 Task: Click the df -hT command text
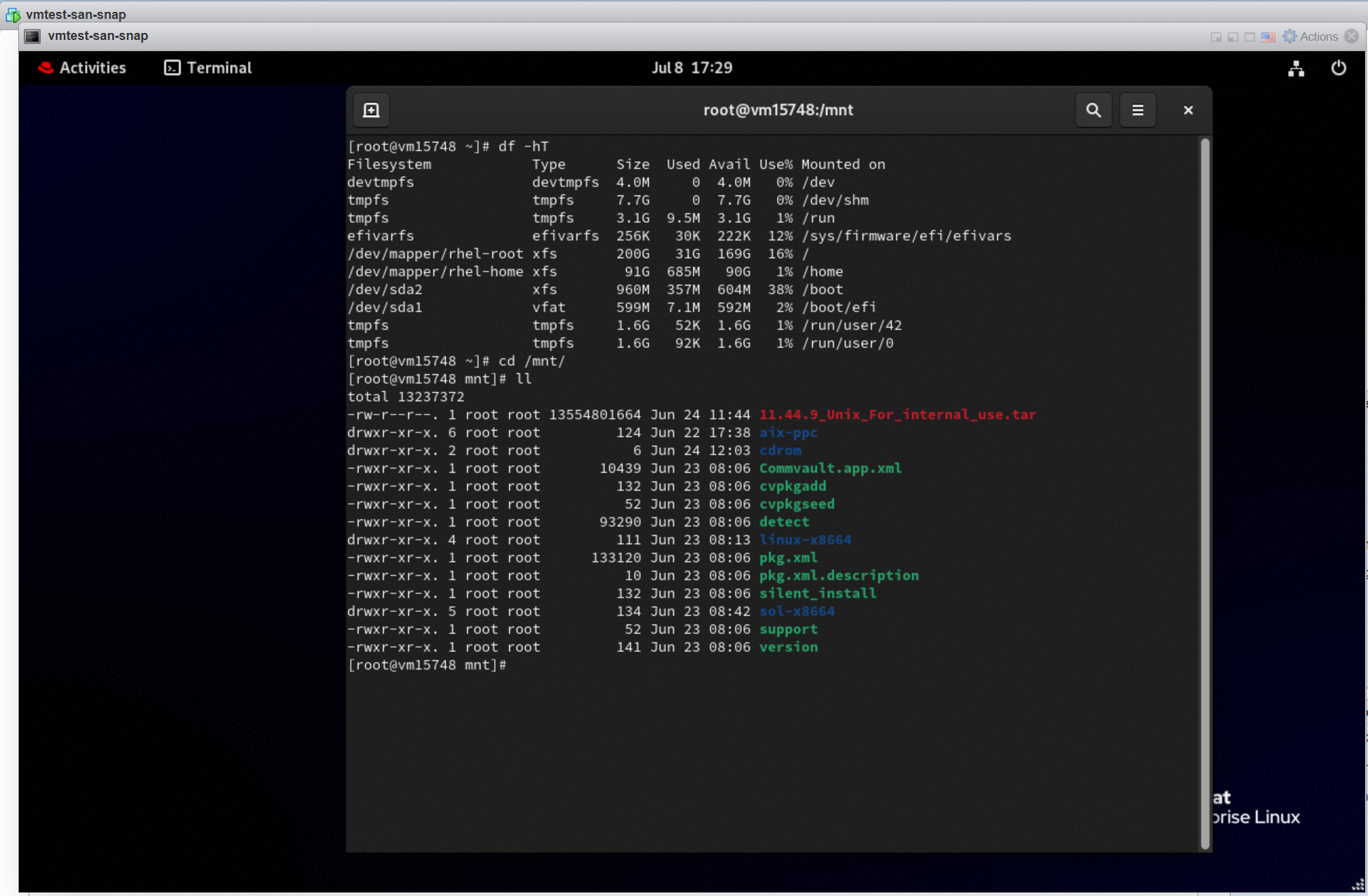[x=523, y=147]
